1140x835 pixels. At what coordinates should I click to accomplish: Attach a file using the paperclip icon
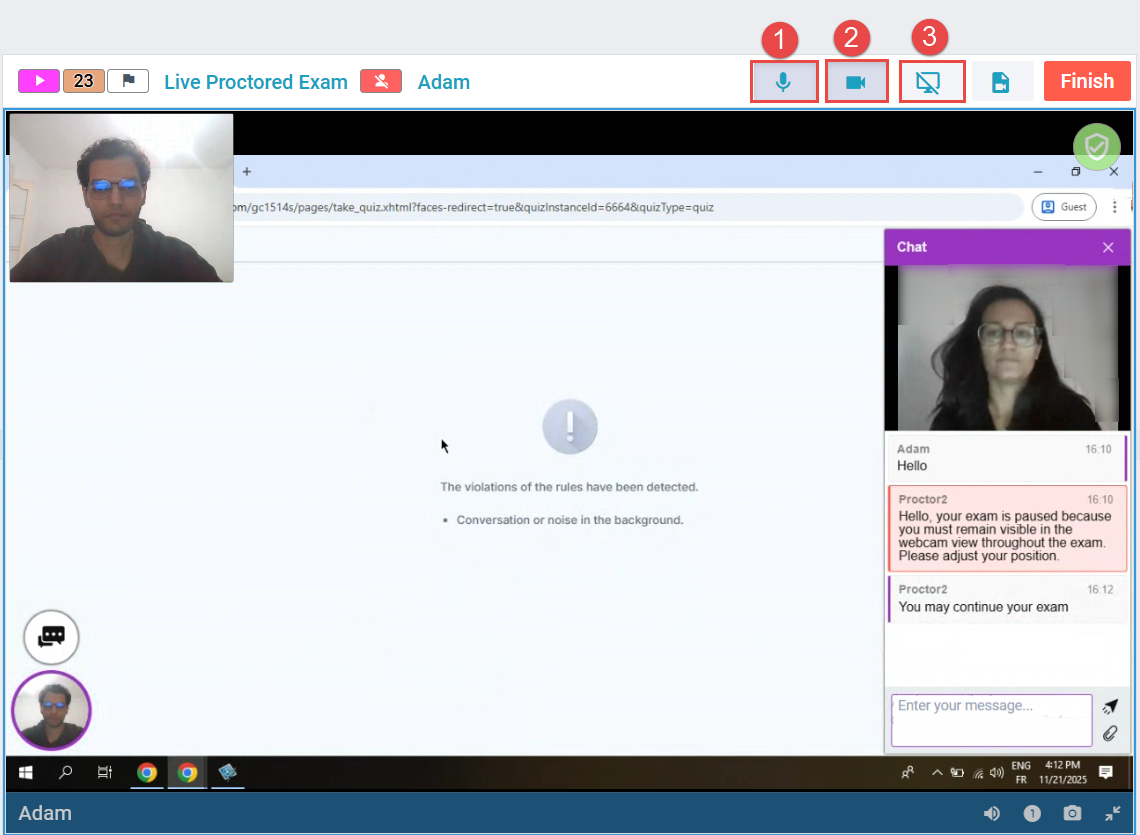(1109, 734)
